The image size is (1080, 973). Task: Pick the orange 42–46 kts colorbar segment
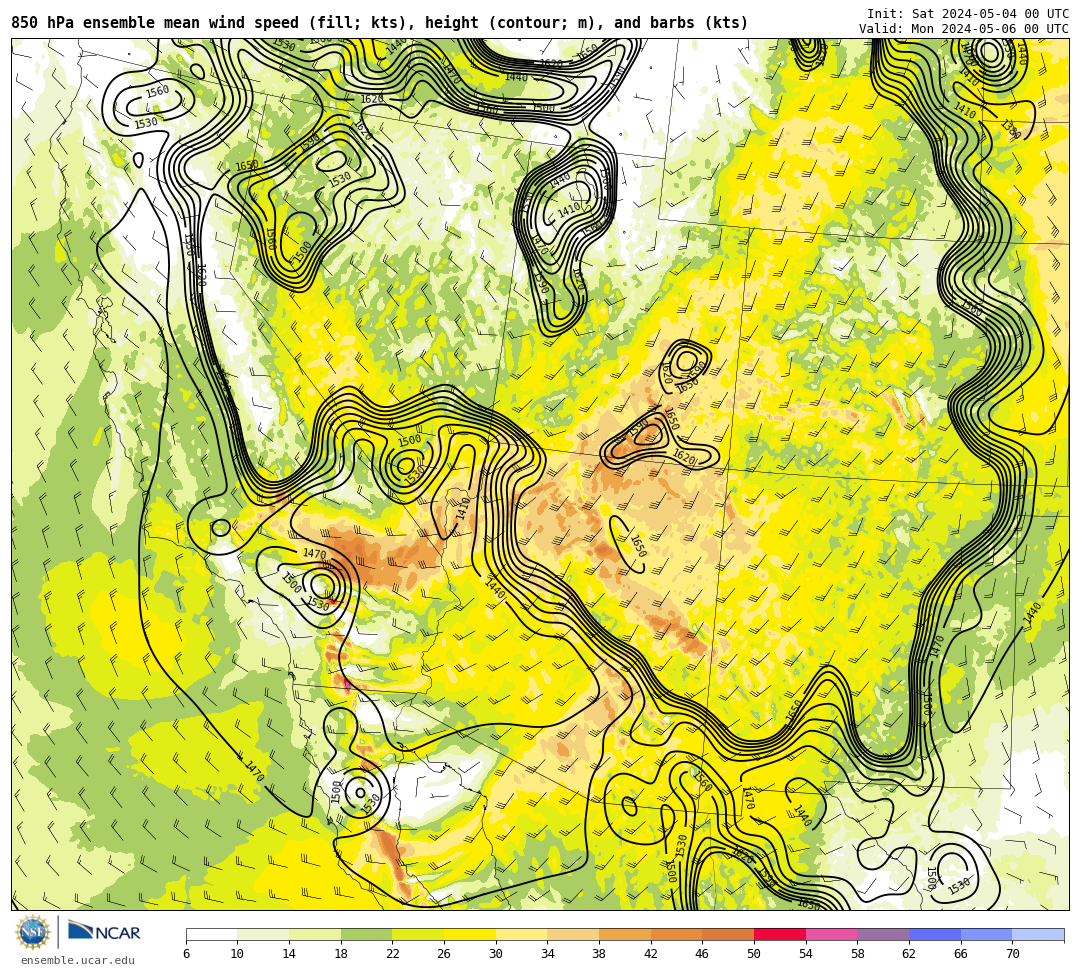(676, 934)
